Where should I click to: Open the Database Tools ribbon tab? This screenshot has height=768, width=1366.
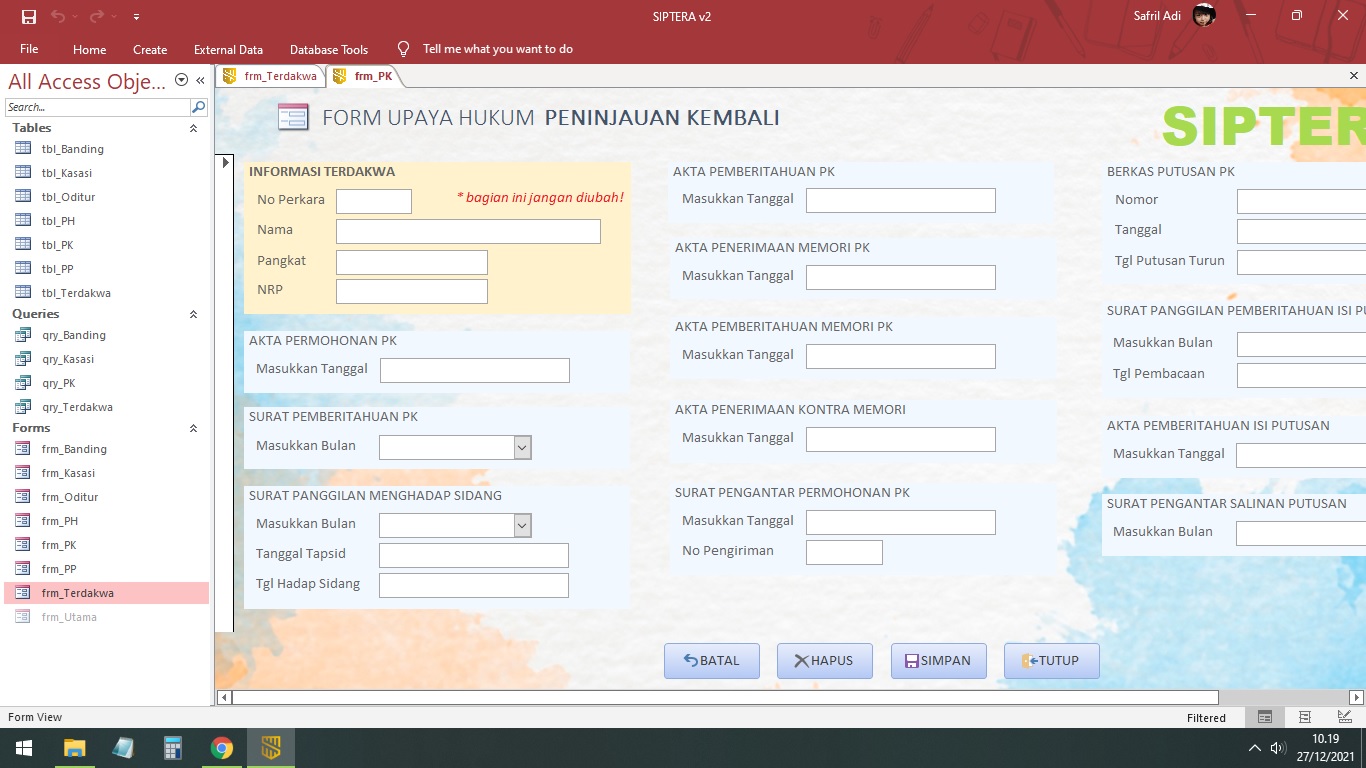(329, 49)
